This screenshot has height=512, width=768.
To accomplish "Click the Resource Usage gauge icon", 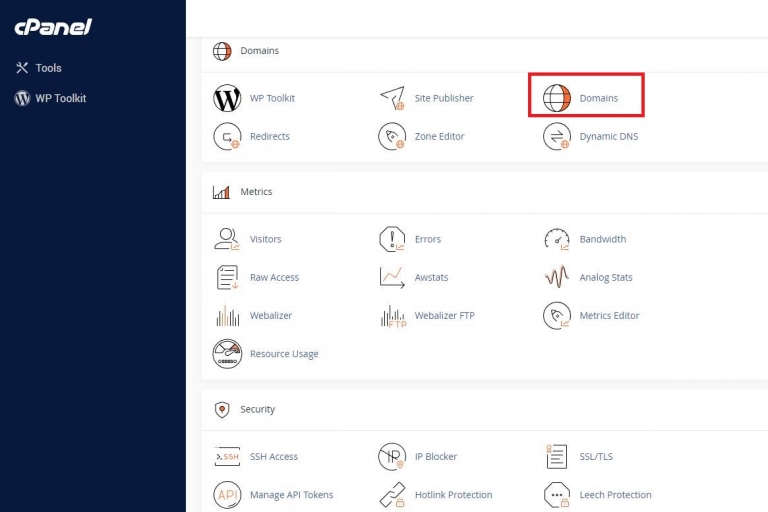I will [x=227, y=354].
